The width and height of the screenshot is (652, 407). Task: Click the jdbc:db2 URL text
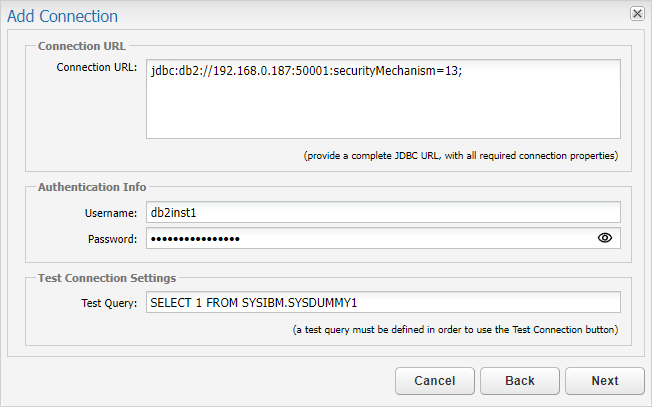(x=306, y=71)
